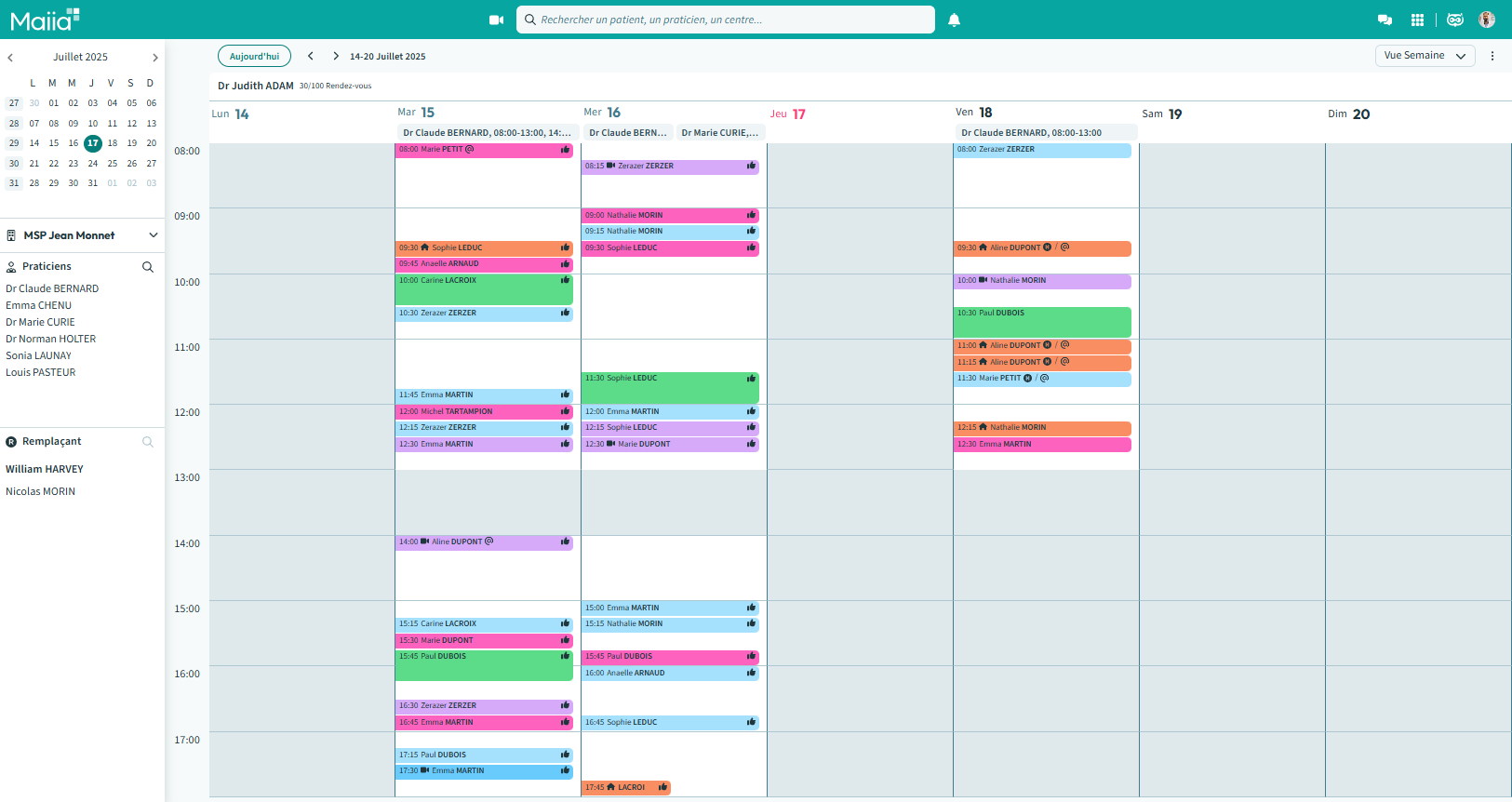Search replacements using the Remplaçant magnifier icon
This screenshot has width=1512, height=802.
pyautogui.click(x=147, y=442)
